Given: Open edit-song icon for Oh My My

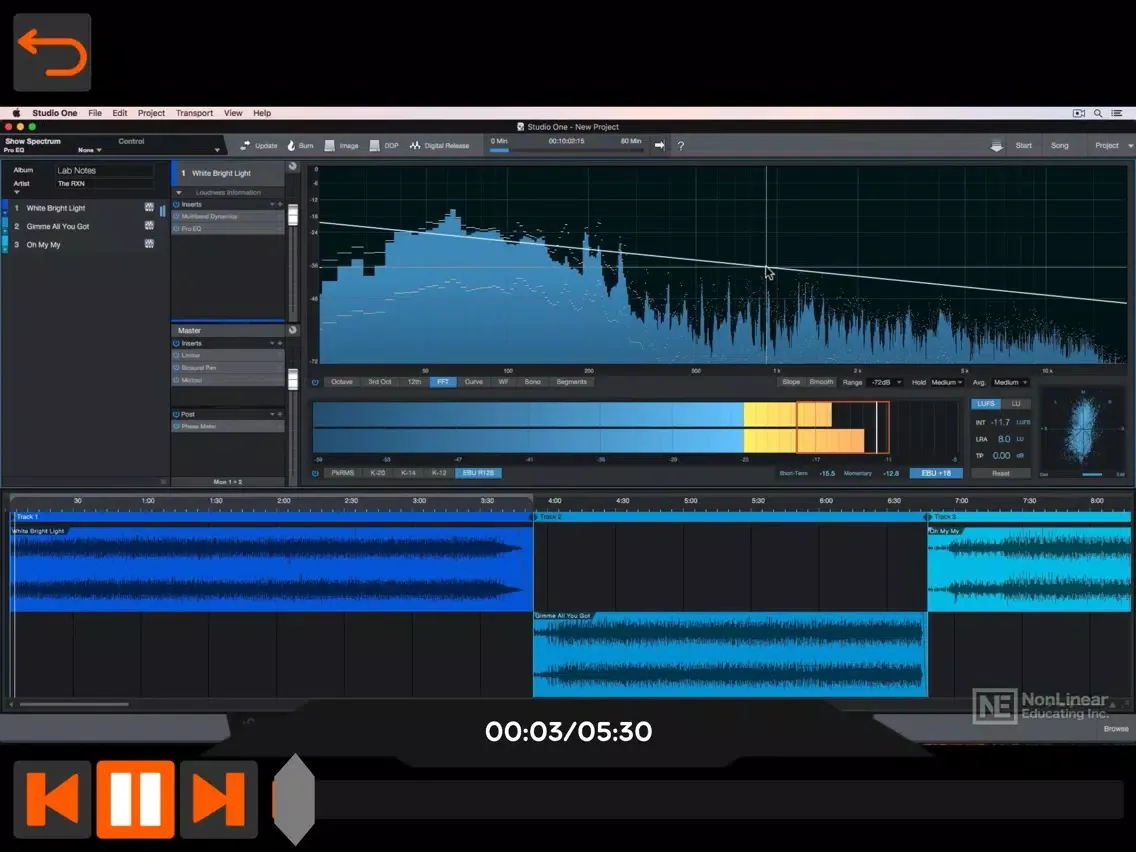Looking at the screenshot, I should pos(149,243).
